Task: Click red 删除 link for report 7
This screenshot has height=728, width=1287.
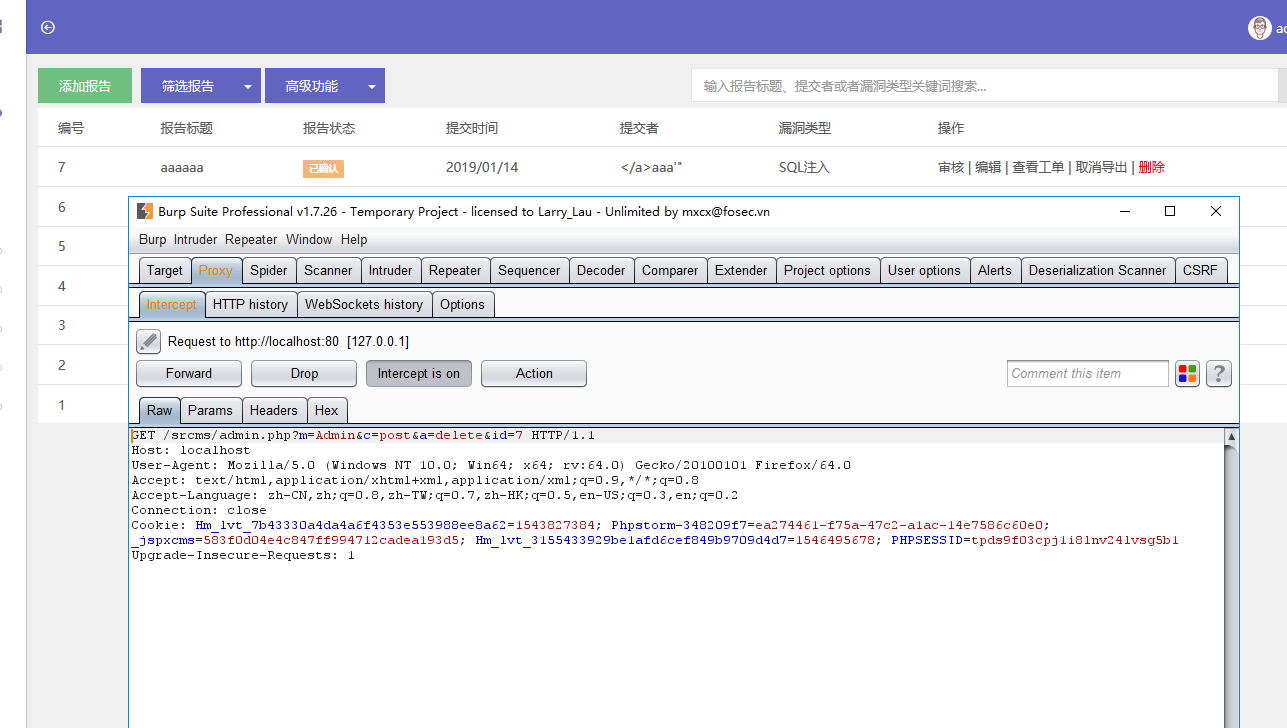Action: [1152, 168]
